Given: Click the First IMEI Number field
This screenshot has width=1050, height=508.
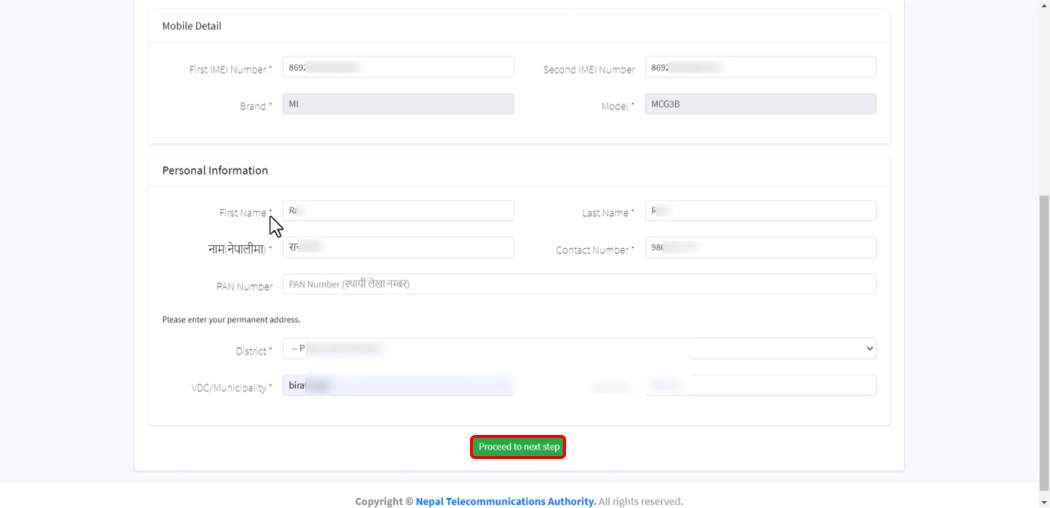Looking at the screenshot, I should click(398, 67).
